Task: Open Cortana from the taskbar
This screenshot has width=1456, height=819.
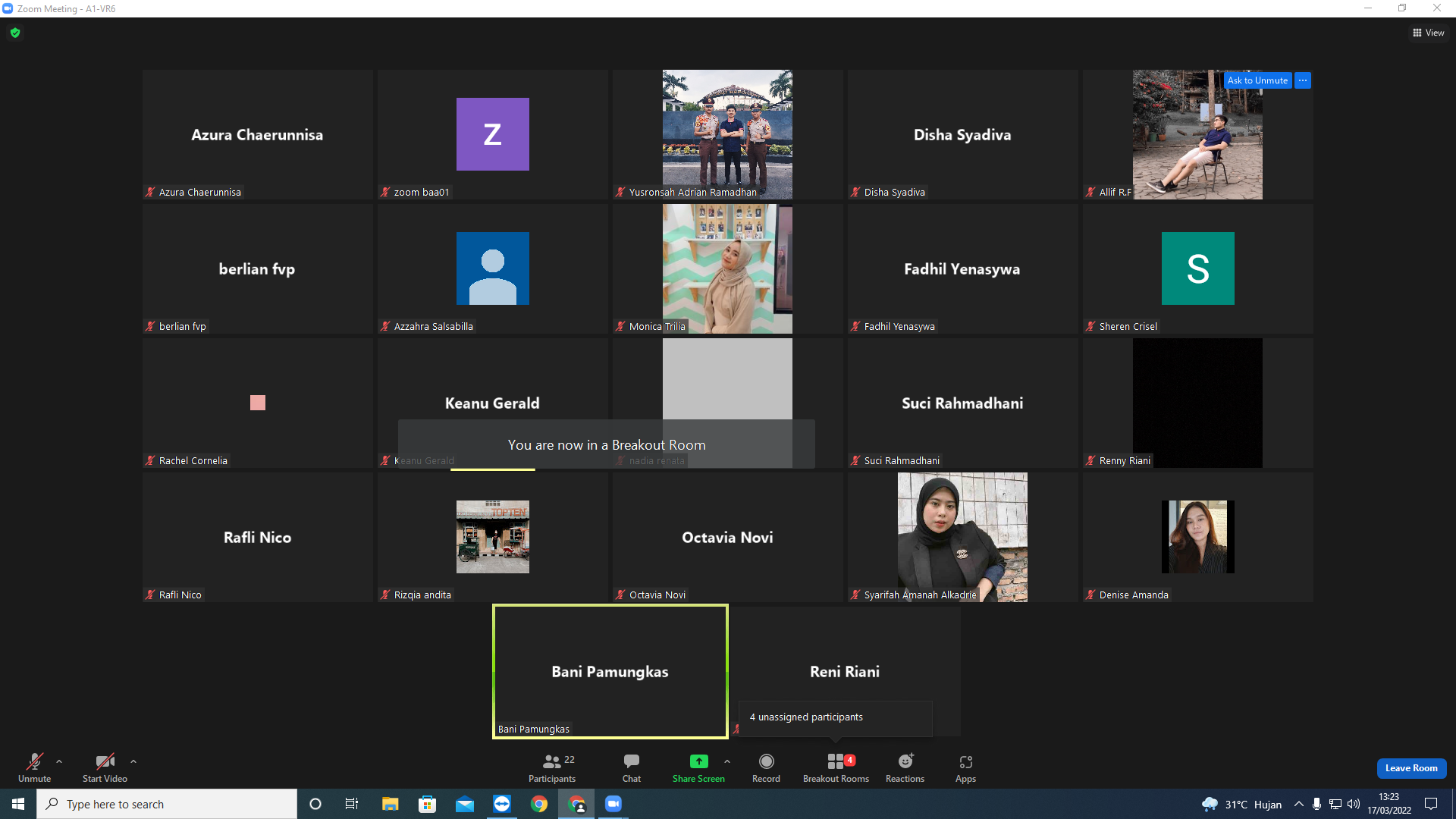Action: click(315, 804)
